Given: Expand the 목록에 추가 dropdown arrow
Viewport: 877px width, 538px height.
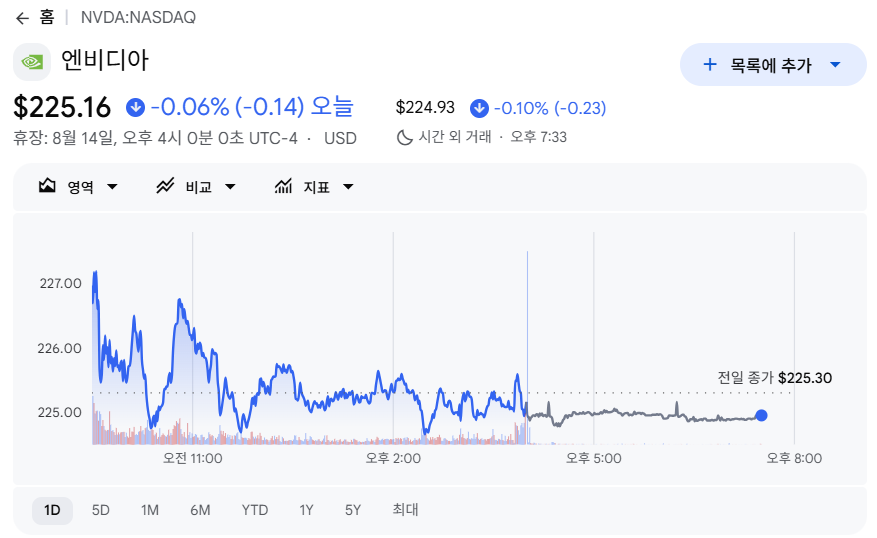Looking at the screenshot, I should (835, 64).
